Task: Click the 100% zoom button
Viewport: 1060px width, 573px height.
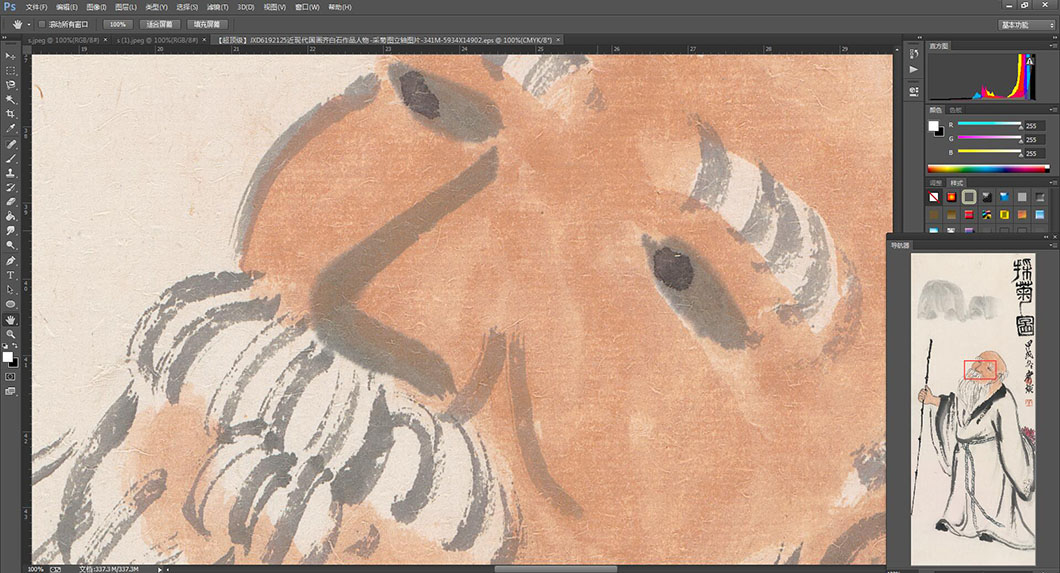Action: click(x=118, y=24)
